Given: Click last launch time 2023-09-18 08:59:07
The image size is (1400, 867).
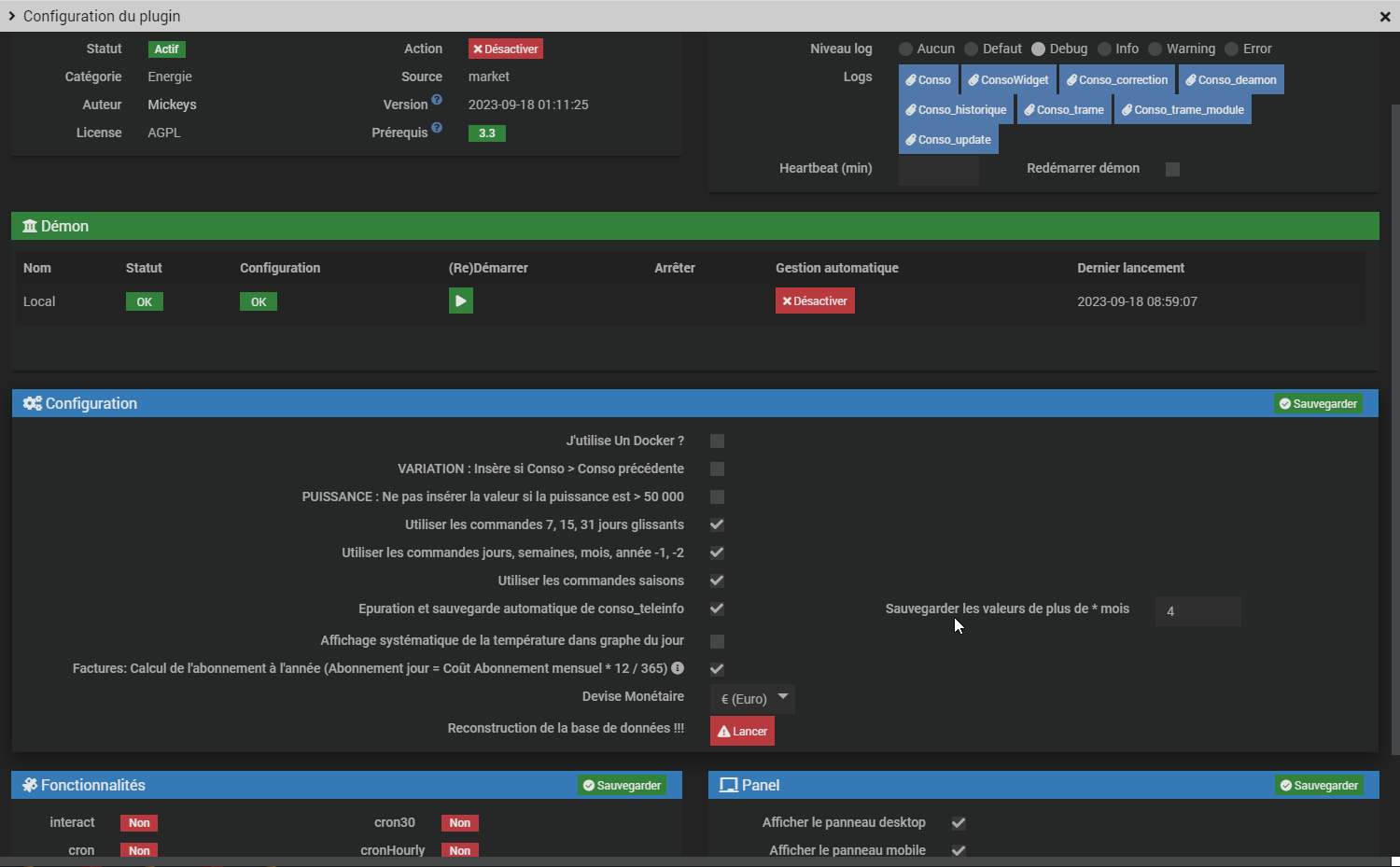Looking at the screenshot, I should (1137, 301).
